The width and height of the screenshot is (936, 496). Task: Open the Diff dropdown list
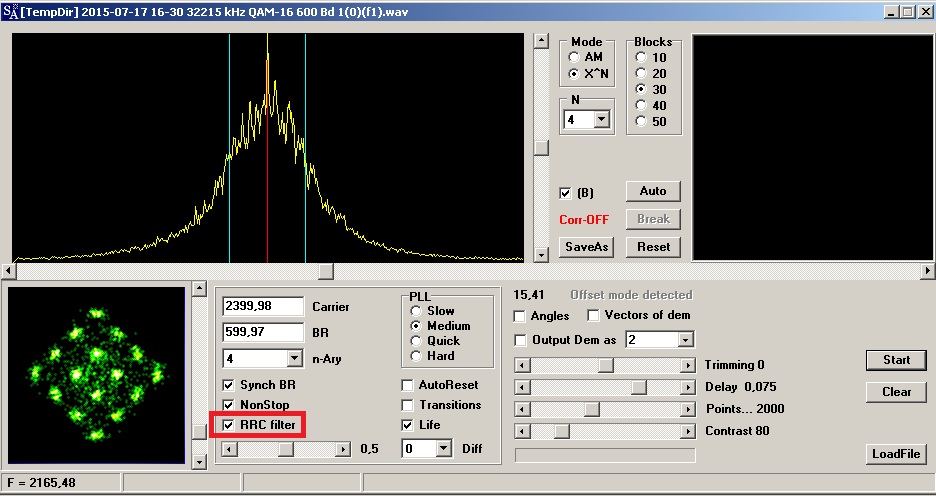coord(444,449)
